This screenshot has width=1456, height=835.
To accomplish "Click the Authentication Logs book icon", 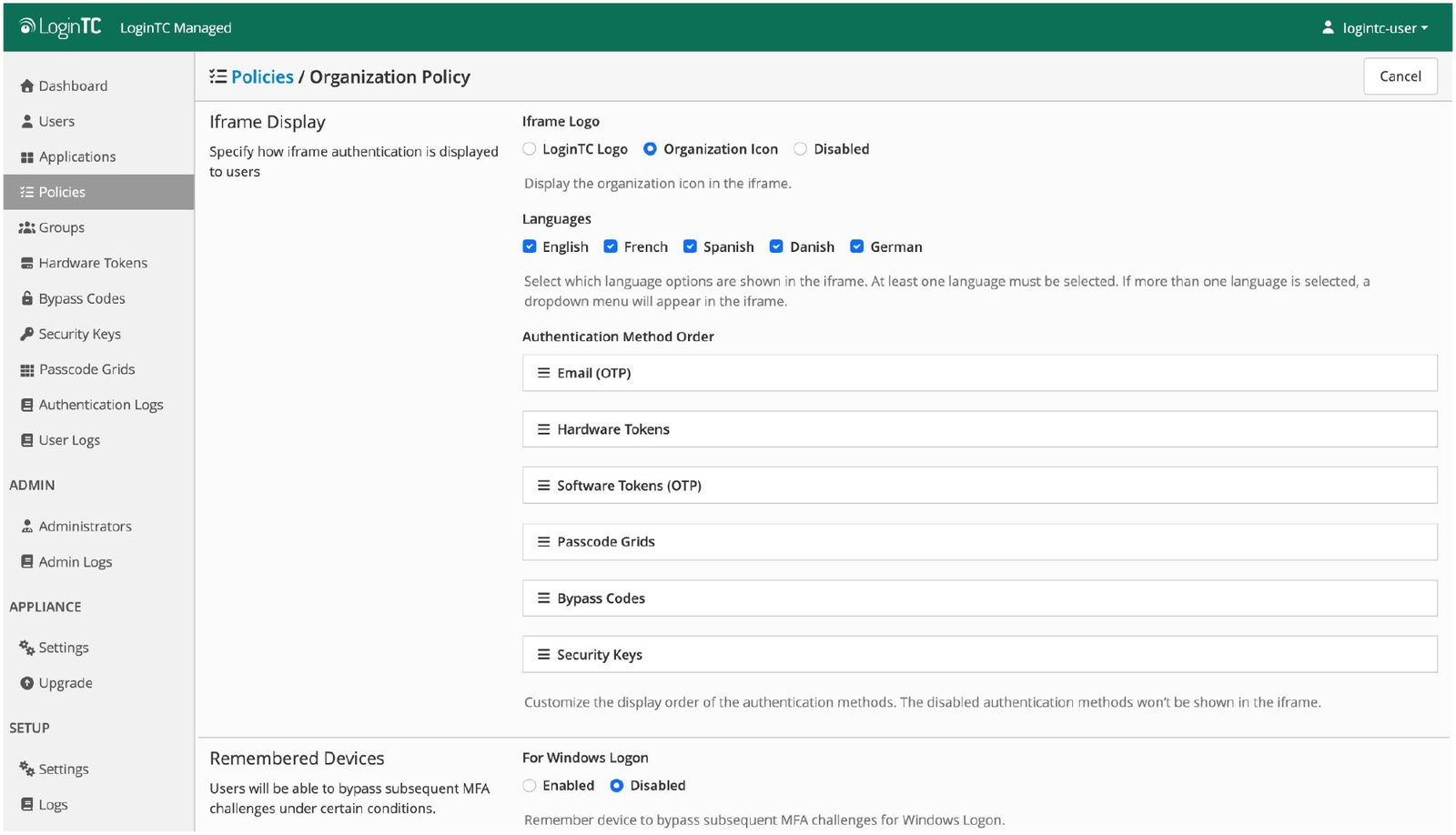I will pos(27,405).
